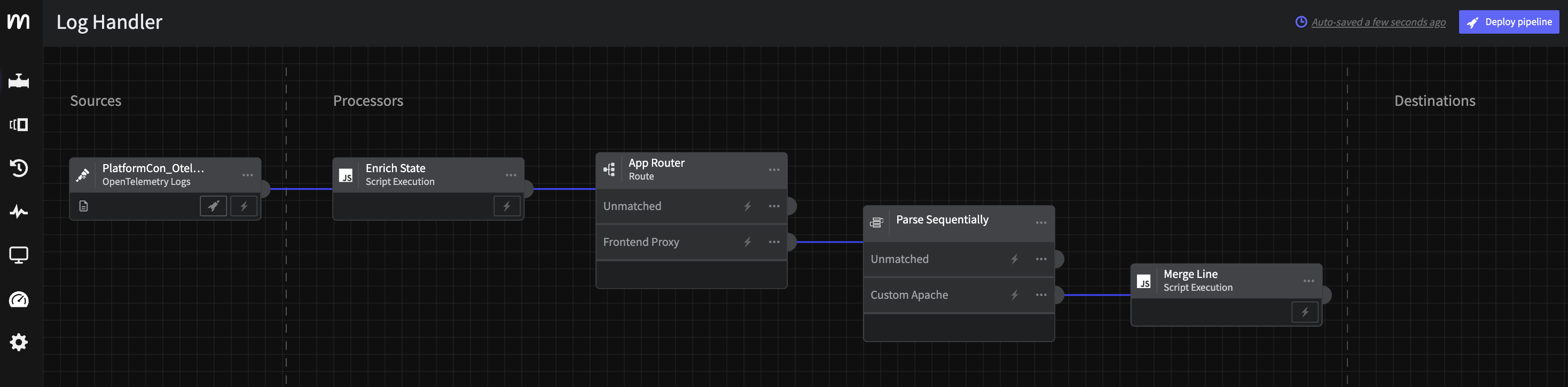1568x387 pixels.
Task: Click the document icon on PlatformCon_Otel node
Action: click(84, 206)
